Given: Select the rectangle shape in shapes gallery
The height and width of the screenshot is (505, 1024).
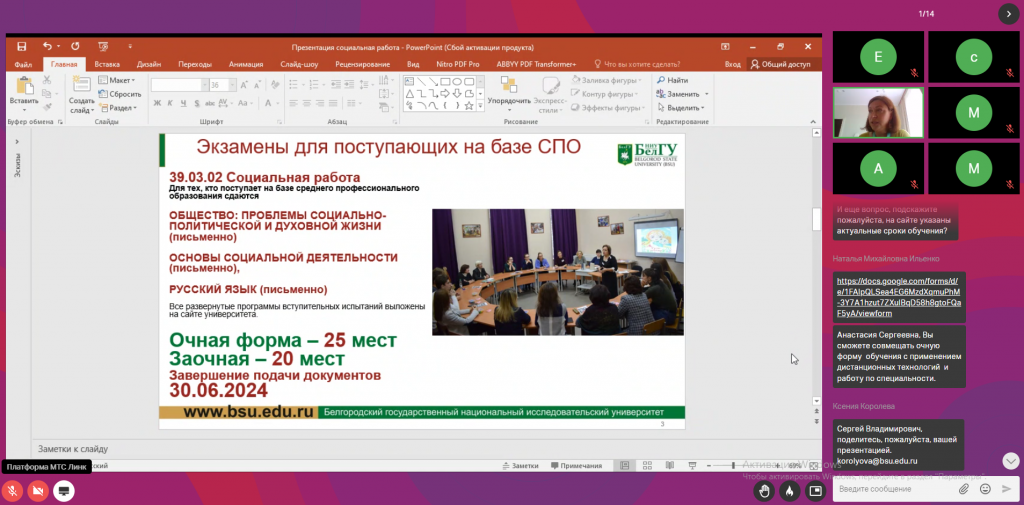Looking at the screenshot, I should 445,82.
